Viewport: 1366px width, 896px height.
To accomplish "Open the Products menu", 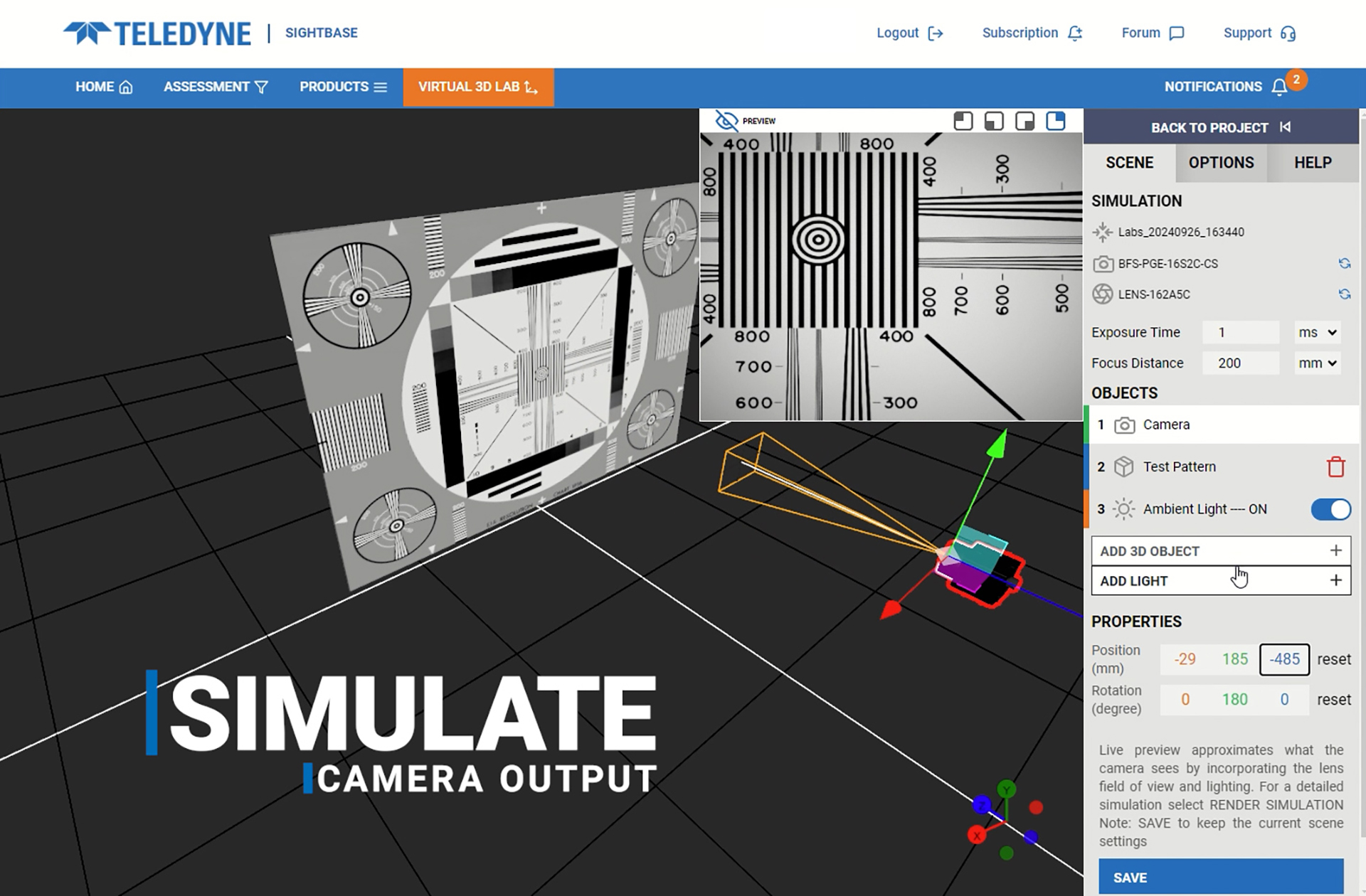I will tap(342, 87).
